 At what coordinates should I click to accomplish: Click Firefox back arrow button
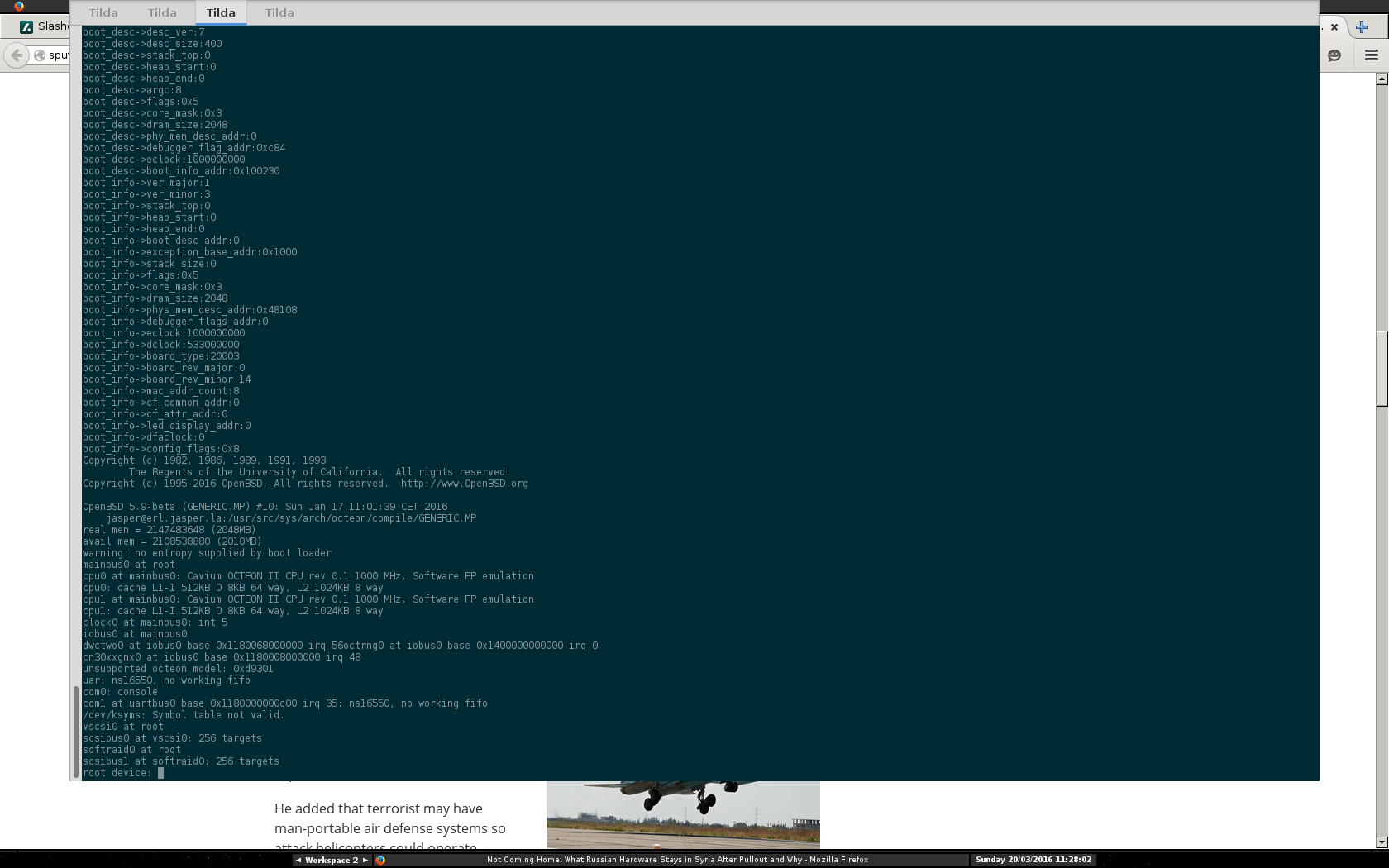(17, 55)
